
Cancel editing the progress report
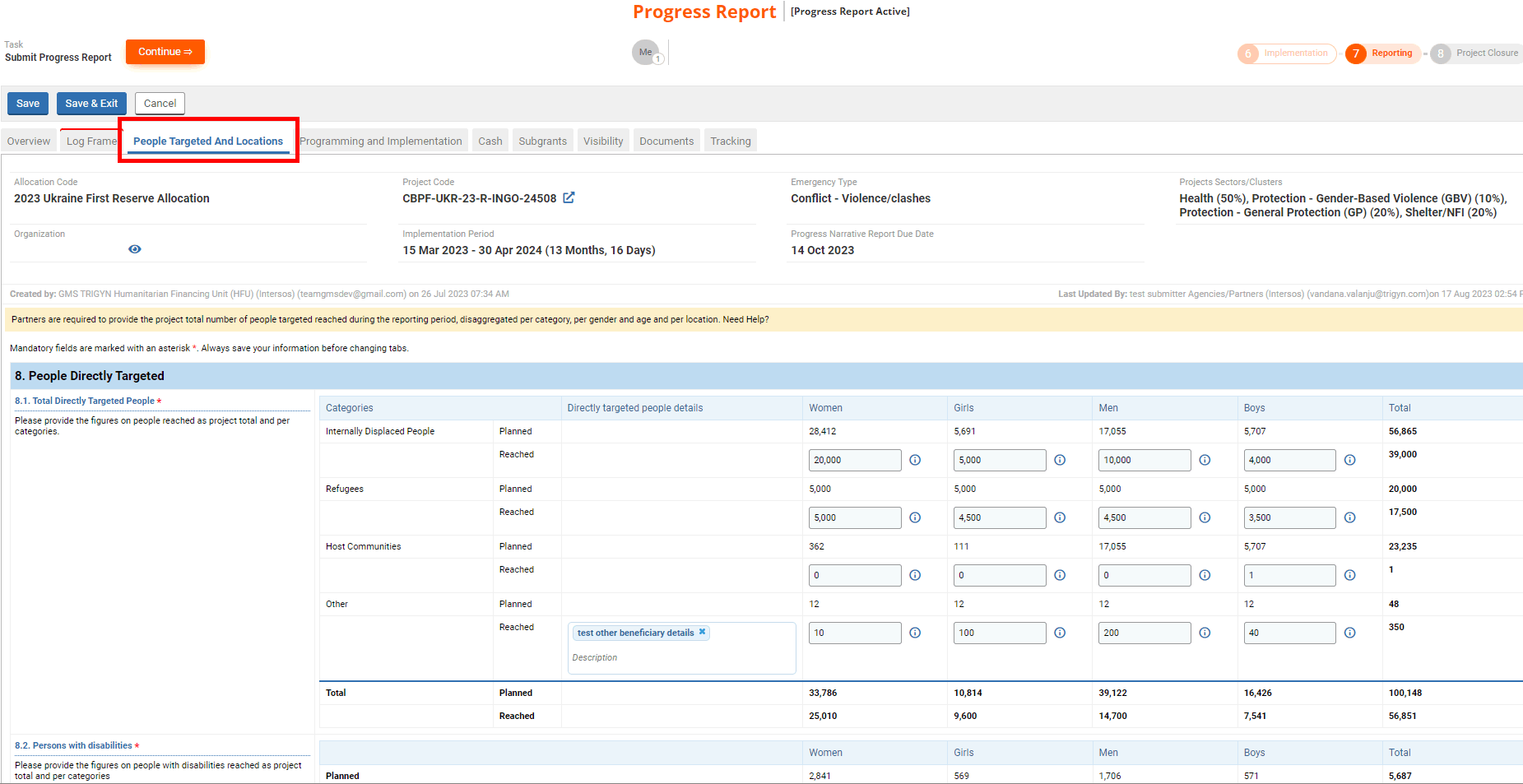pyautogui.click(x=160, y=104)
